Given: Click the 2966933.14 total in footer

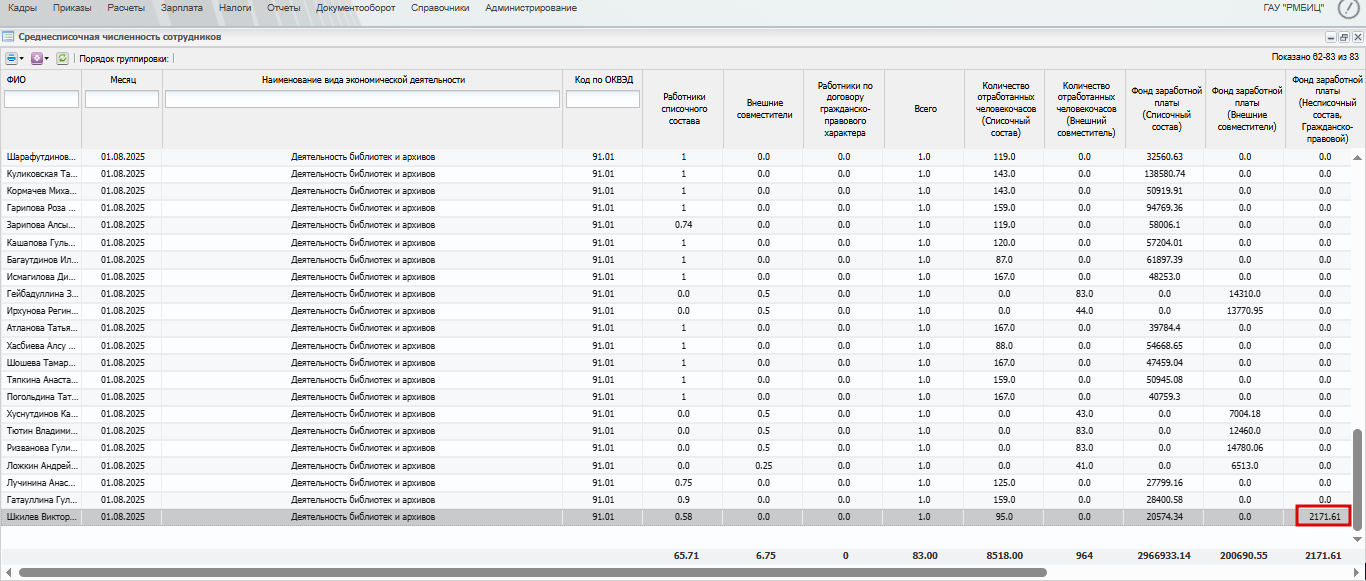Looking at the screenshot, I should (1165, 555).
